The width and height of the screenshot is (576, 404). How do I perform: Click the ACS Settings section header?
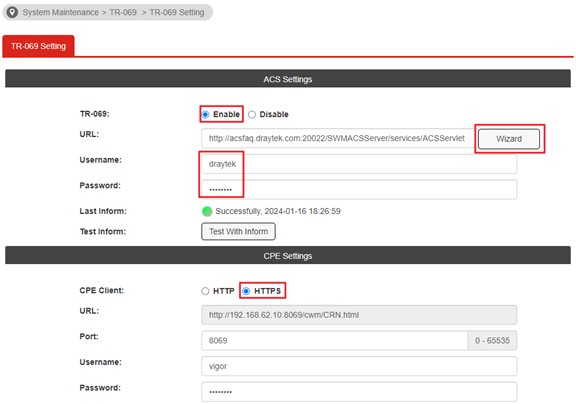pos(288,79)
